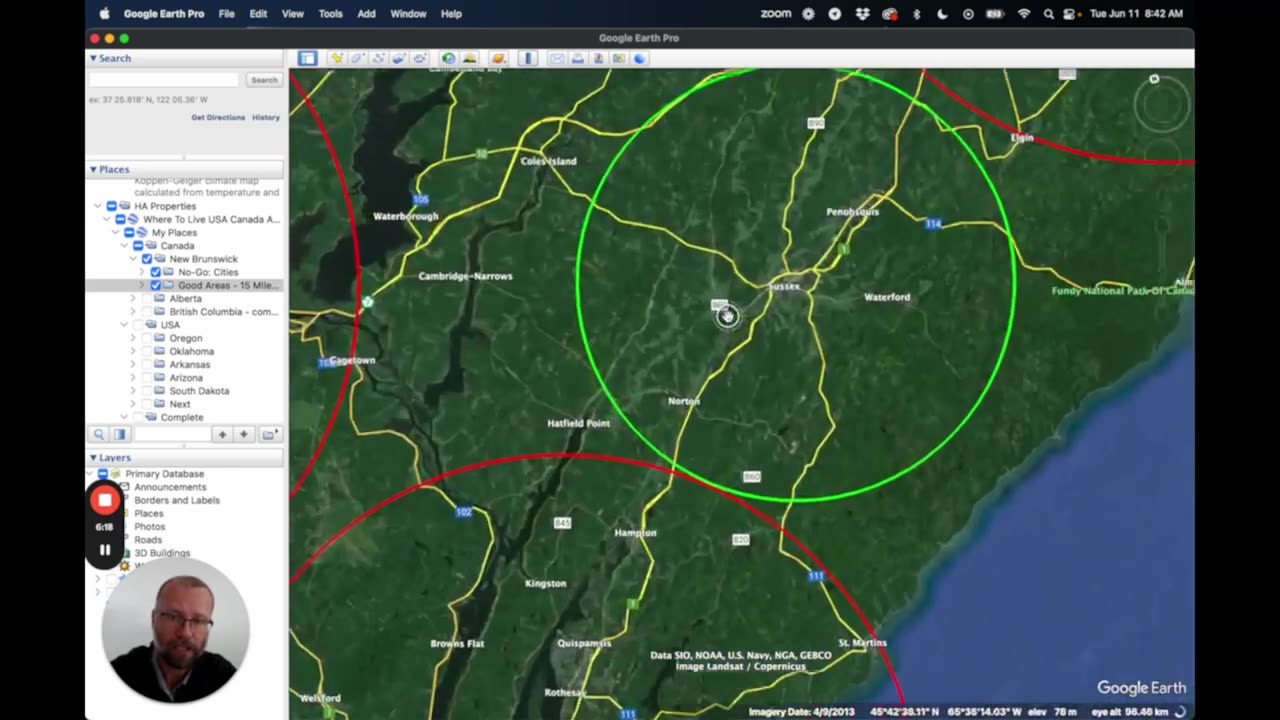Viewport: 1280px width, 720px height.
Task: Toggle the Canada checkbox
Action: [x=138, y=245]
